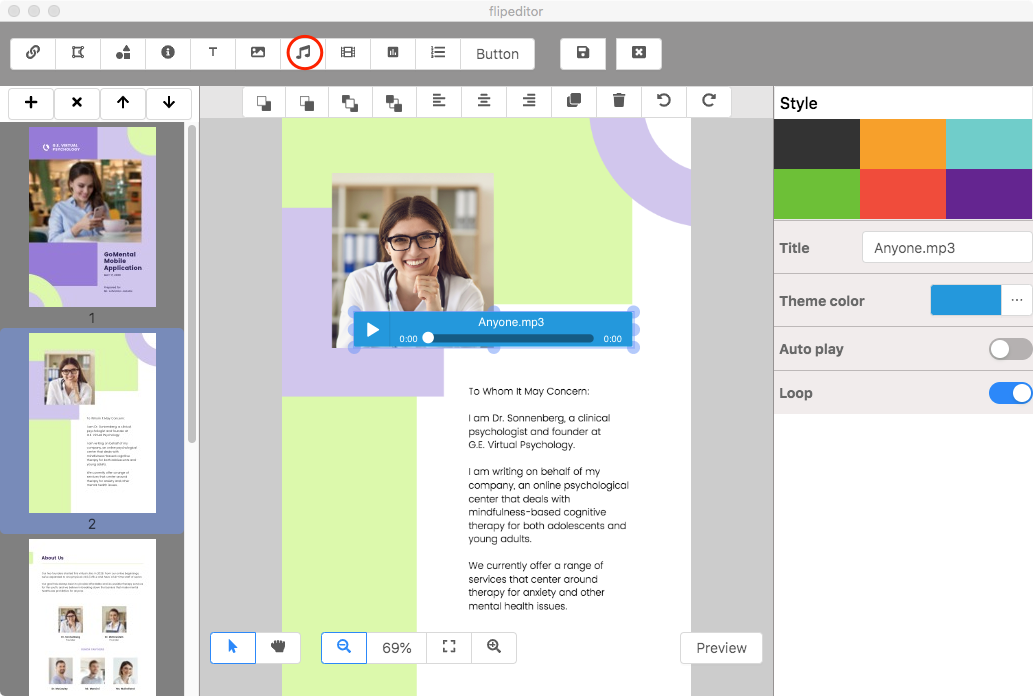Screen dimensions: 1033x696
Task: Choose the Text tool
Action: [x=213, y=53]
